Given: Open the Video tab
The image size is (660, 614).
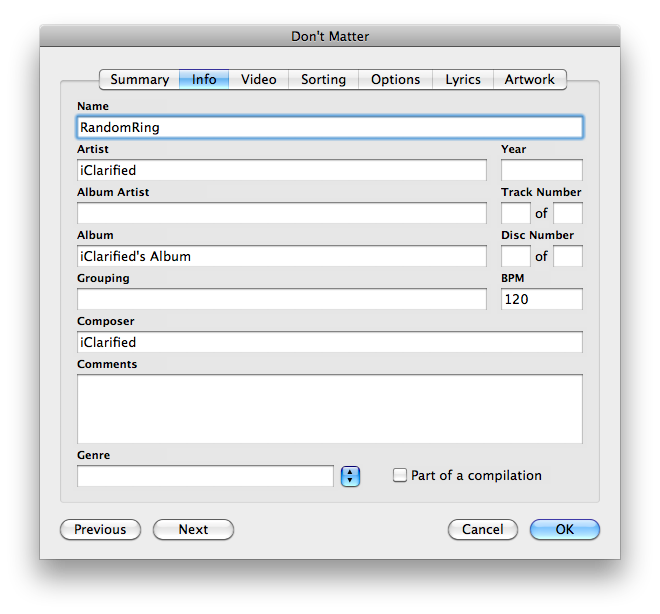Looking at the screenshot, I should pyautogui.click(x=259, y=79).
